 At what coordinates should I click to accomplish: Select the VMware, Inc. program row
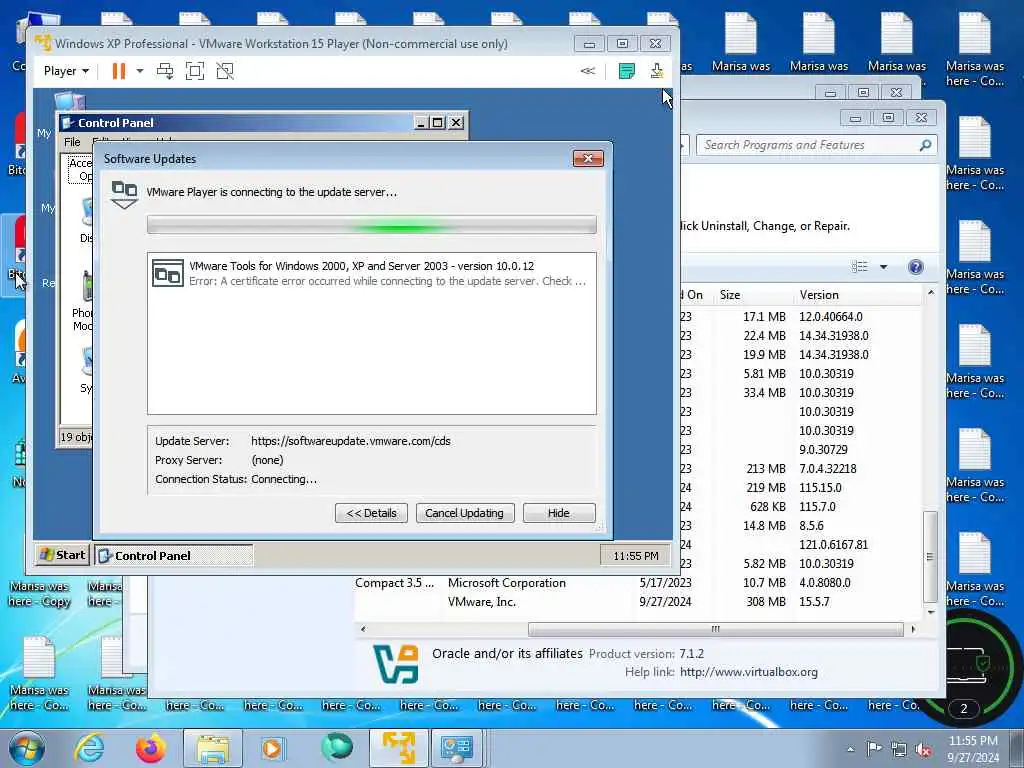638,601
